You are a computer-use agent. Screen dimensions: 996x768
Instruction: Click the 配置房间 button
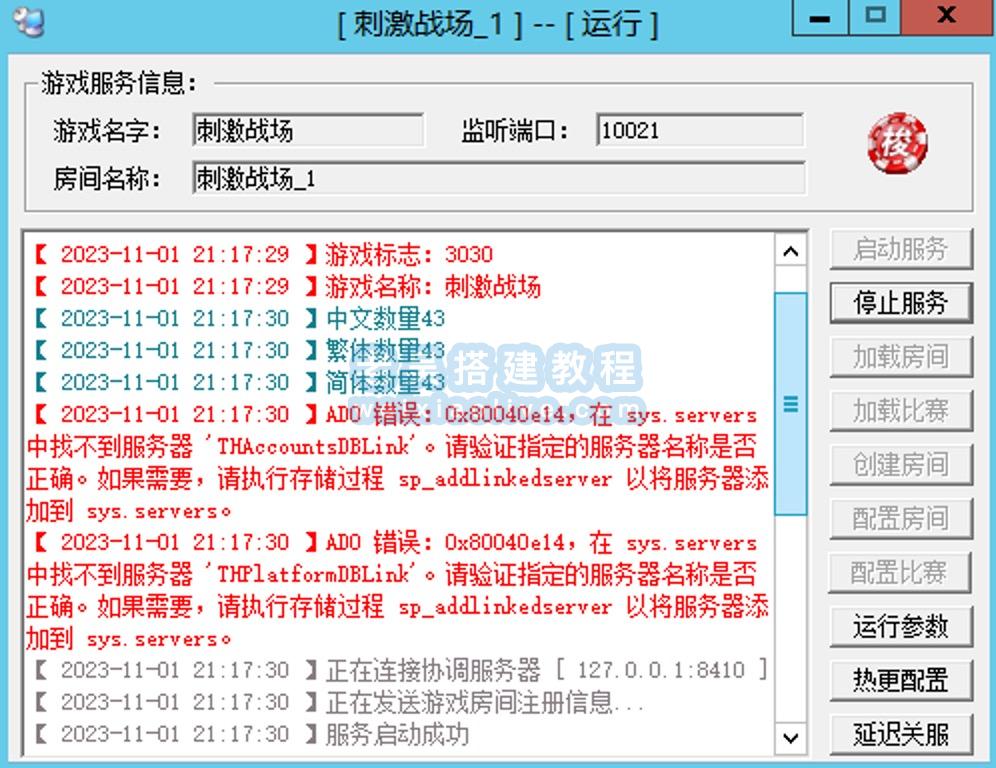[900, 519]
